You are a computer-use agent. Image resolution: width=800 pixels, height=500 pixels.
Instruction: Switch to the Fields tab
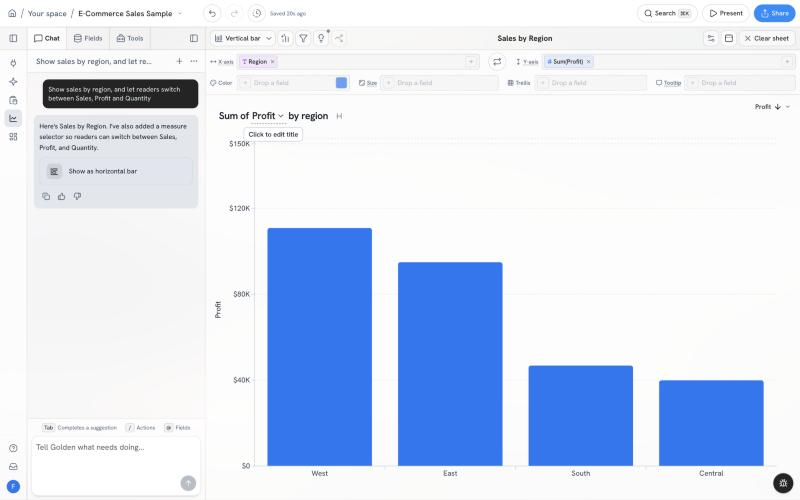tap(88, 38)
